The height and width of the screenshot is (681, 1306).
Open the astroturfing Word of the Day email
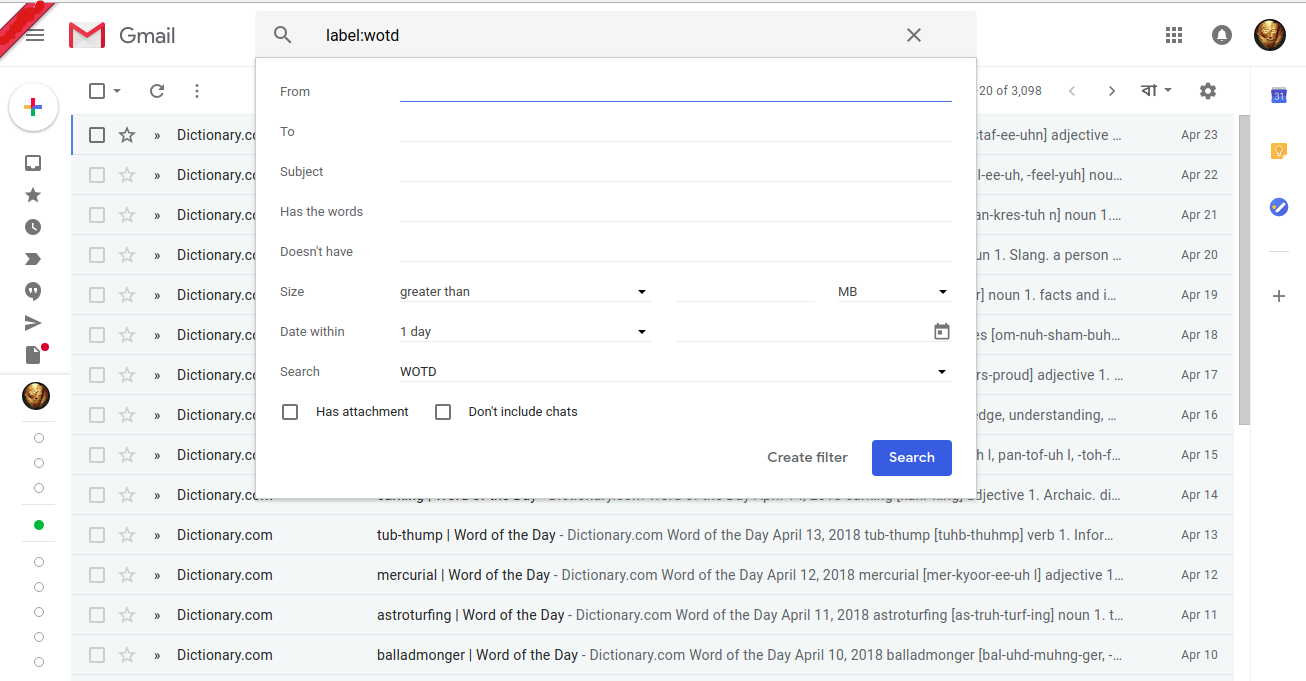(x=652, y=615)
